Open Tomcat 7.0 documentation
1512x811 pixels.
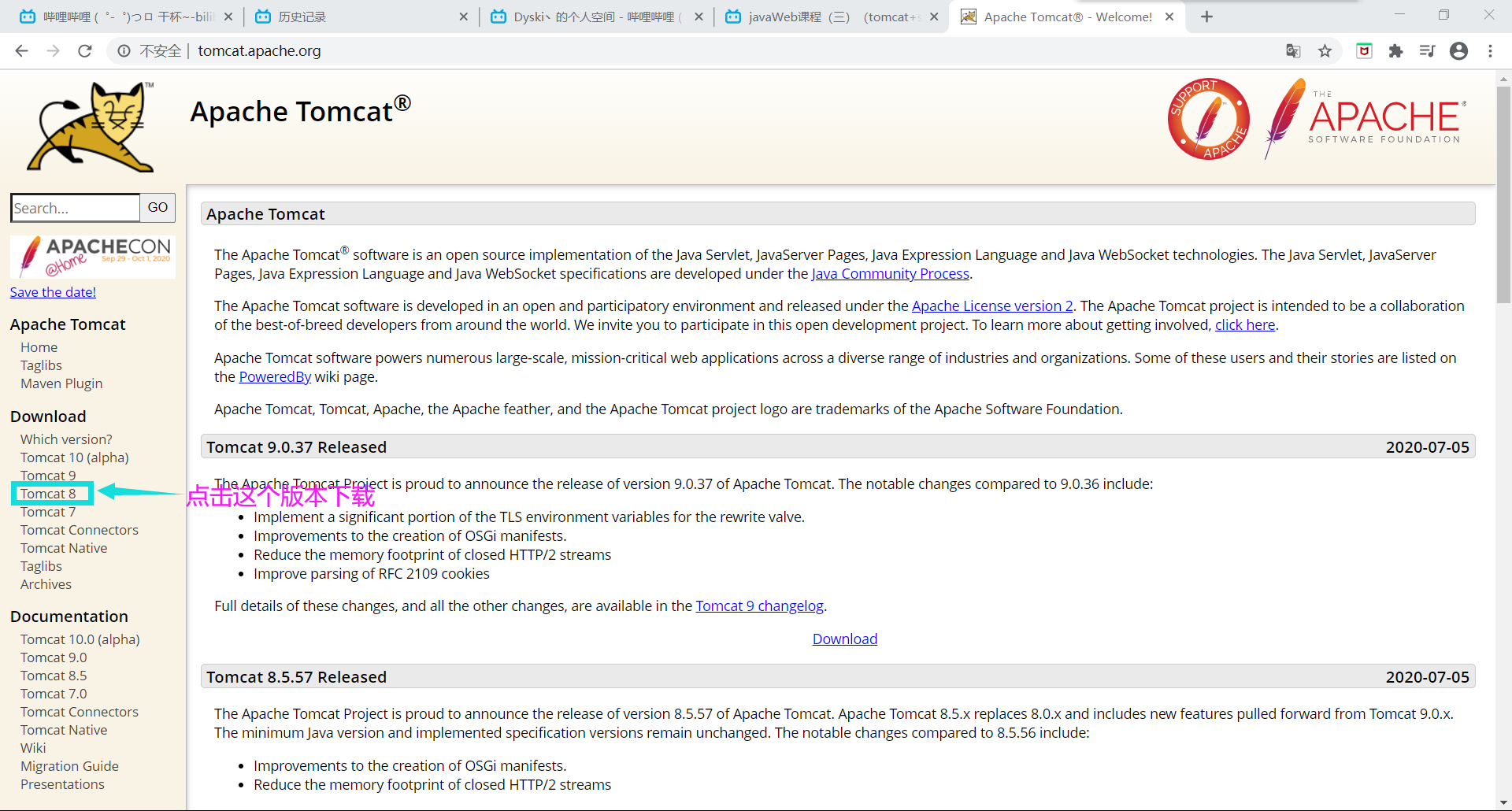coord(54,694)
